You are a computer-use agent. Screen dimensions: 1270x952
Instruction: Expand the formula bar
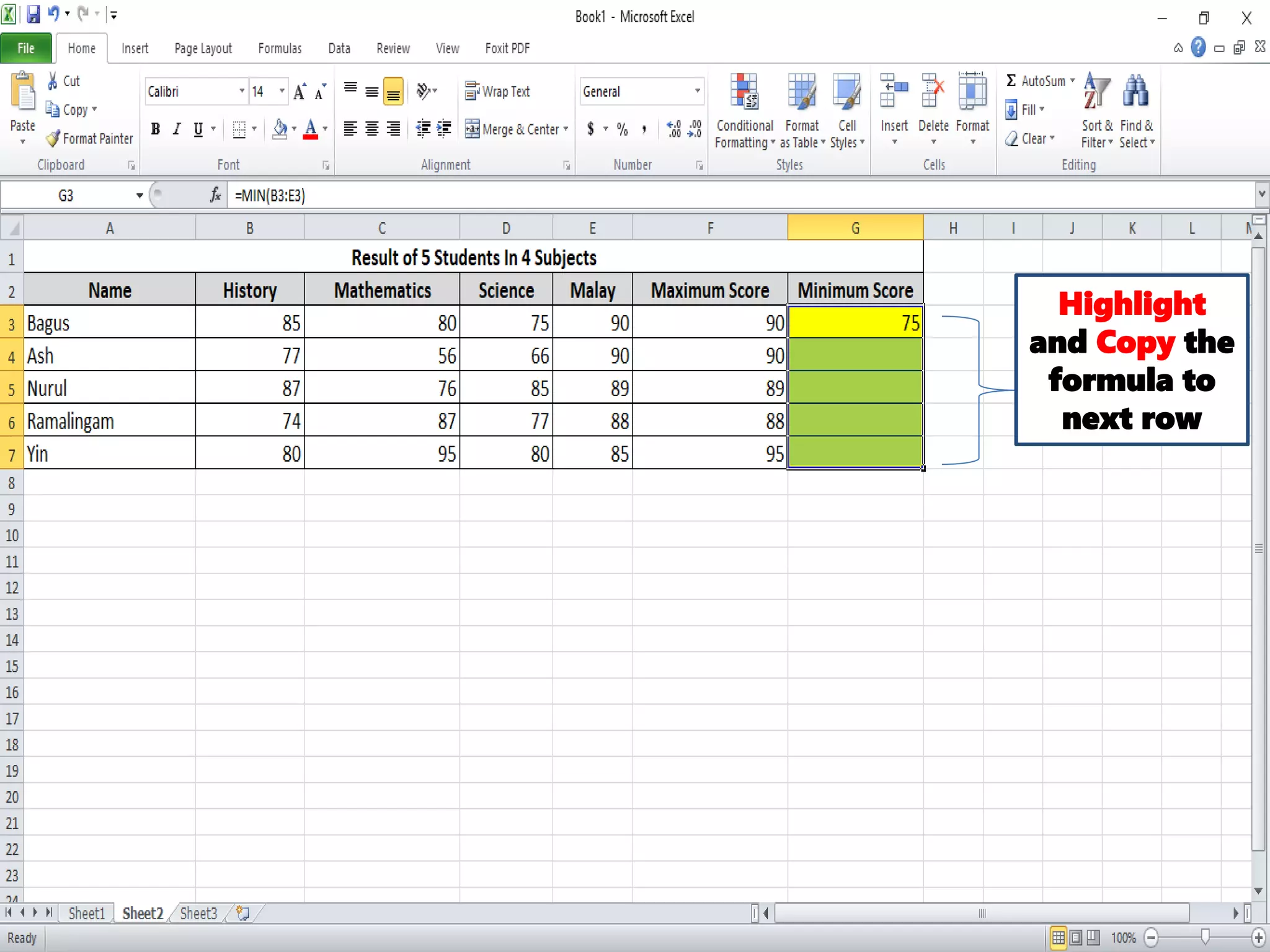point(1262,195)
